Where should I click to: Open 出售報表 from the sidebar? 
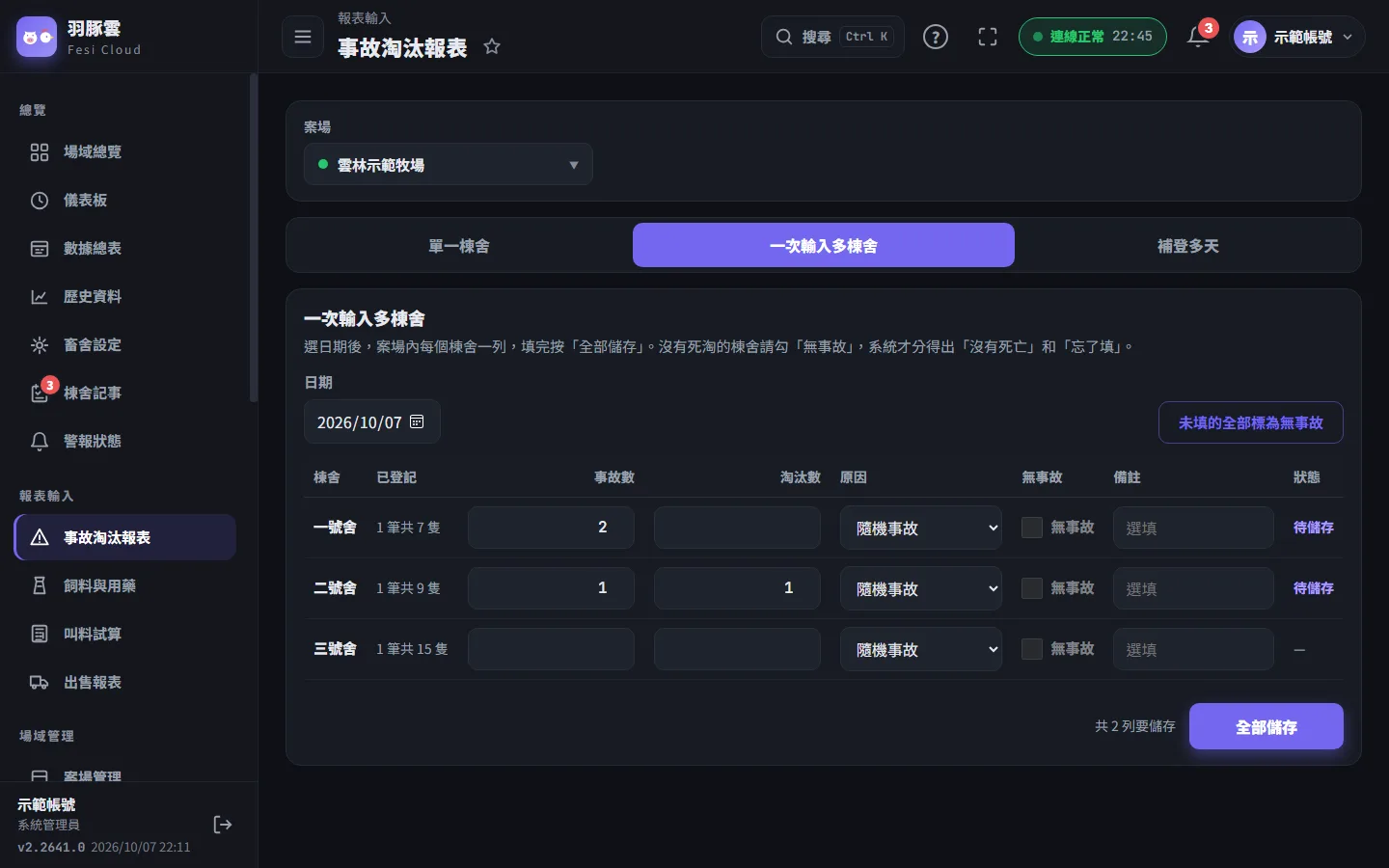[125, 682]
